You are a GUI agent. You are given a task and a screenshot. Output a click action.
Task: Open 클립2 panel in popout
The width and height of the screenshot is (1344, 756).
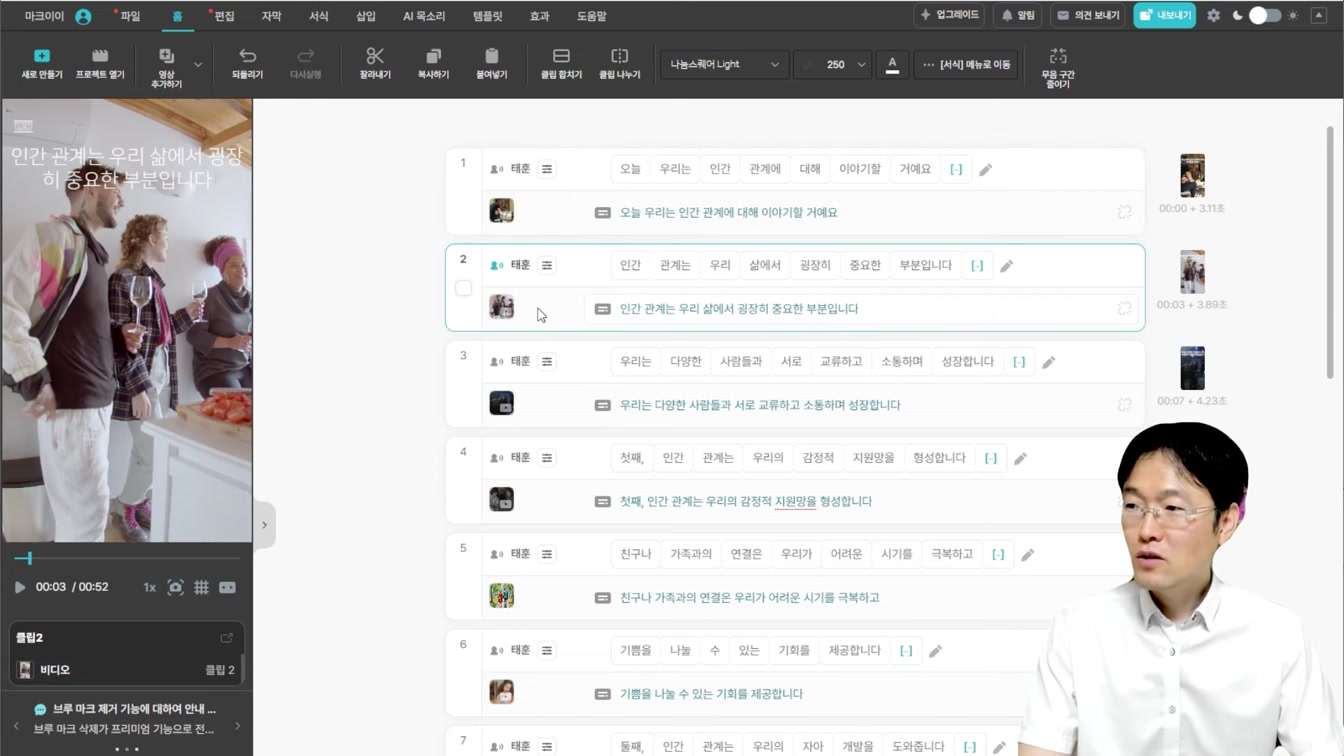(227, 638)
